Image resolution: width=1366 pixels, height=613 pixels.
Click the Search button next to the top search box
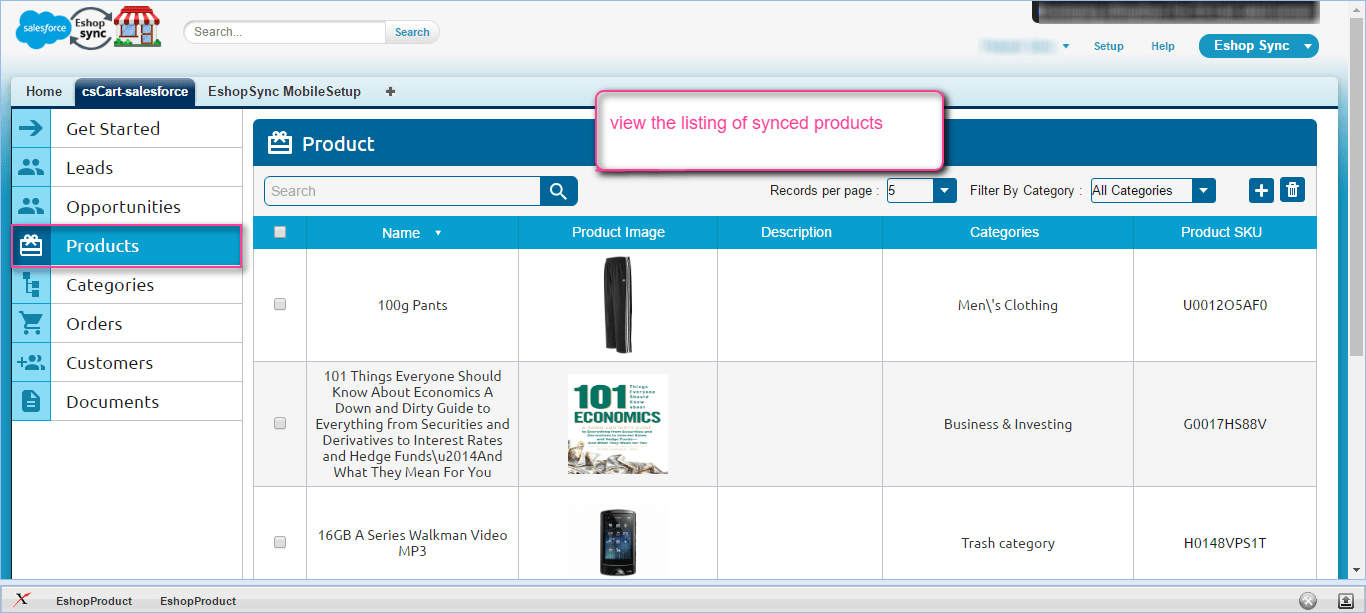[411, 31]
